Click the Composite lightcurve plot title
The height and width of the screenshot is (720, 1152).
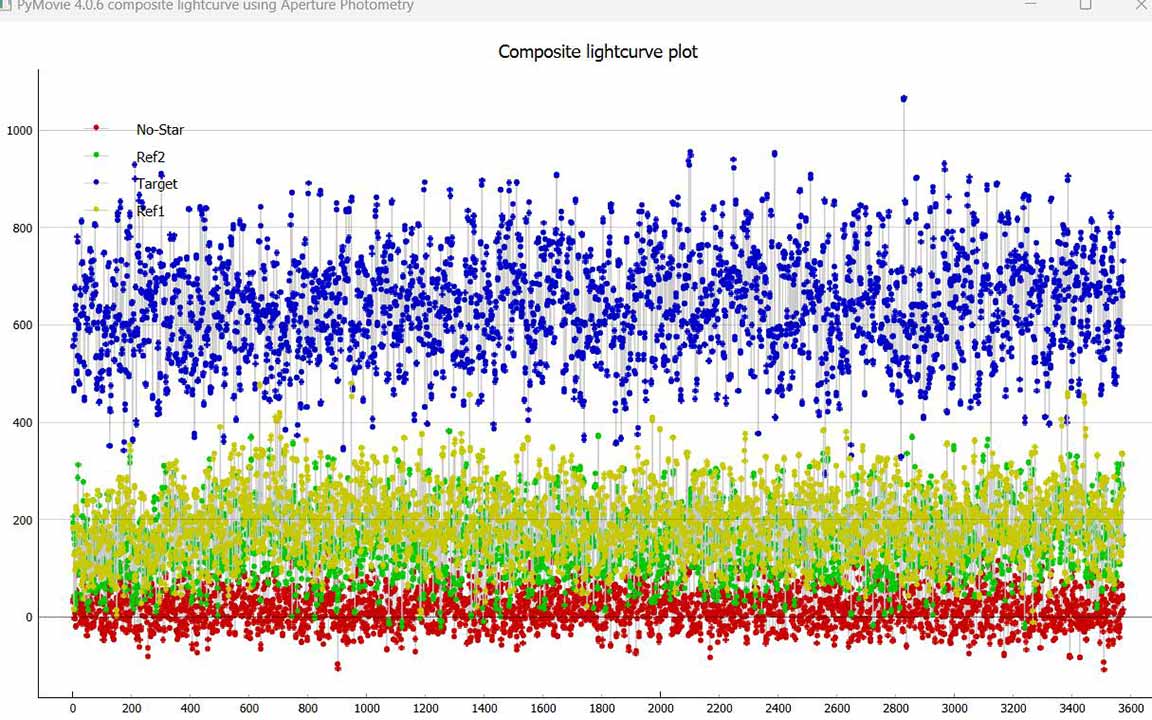(x=598, y=52)
